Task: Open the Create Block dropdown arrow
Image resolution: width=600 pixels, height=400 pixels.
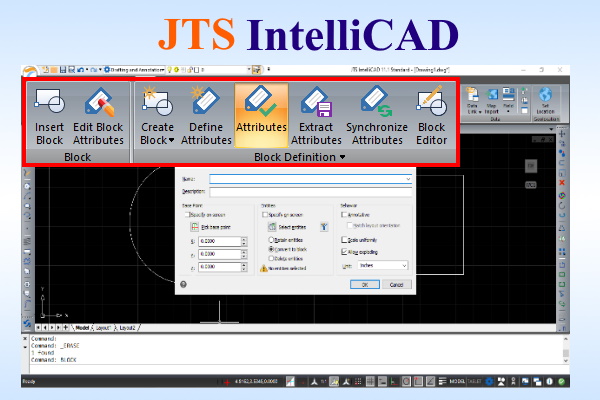Action: (171, 140)
